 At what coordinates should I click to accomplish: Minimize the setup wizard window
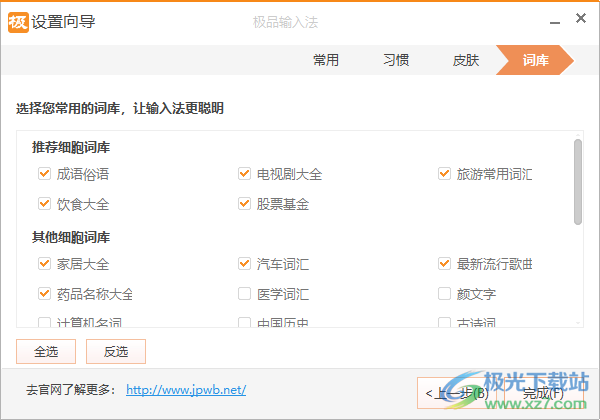pyautogui.click(x=555, y=23)
